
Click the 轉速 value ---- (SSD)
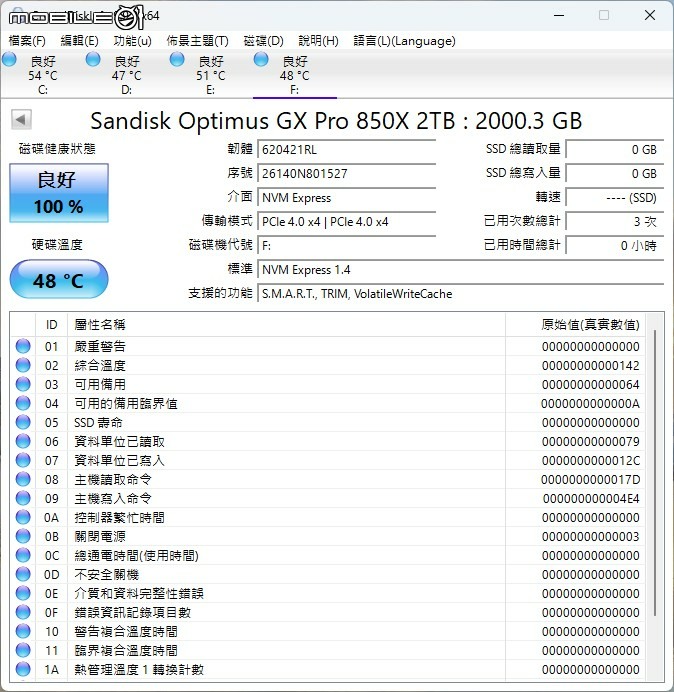(x=614, y=198)
